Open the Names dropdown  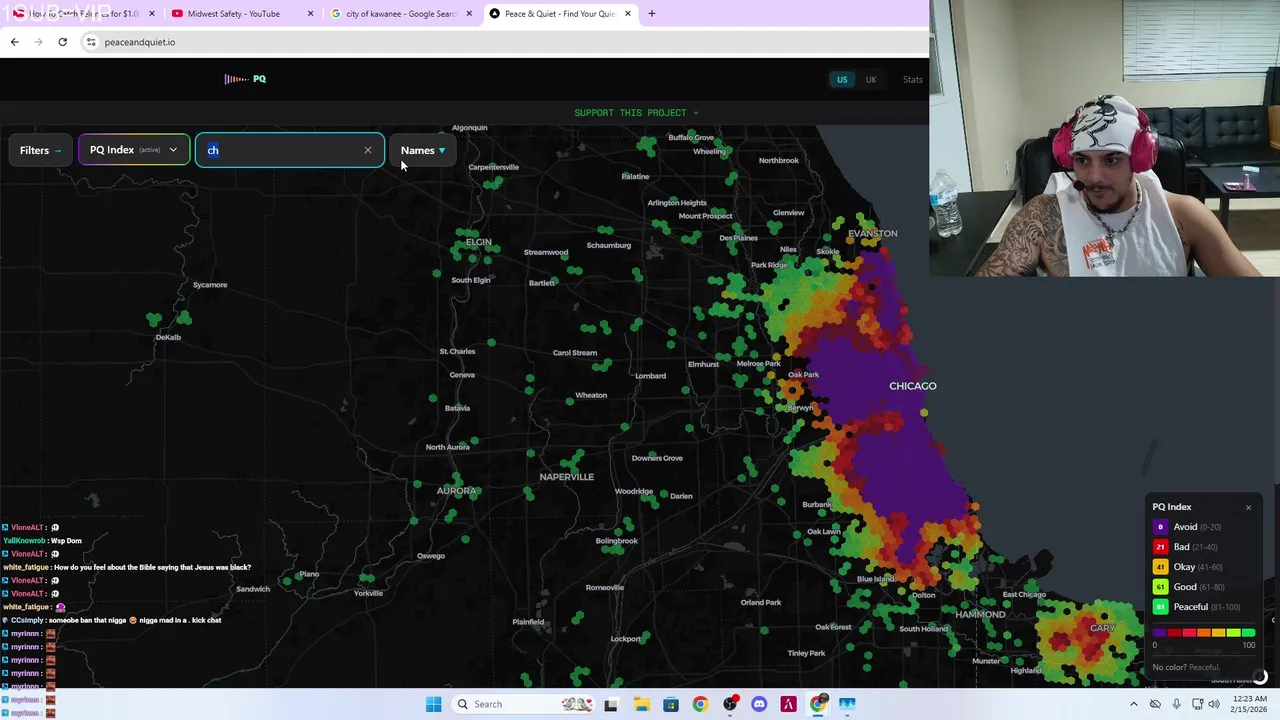tap(423, 150)
